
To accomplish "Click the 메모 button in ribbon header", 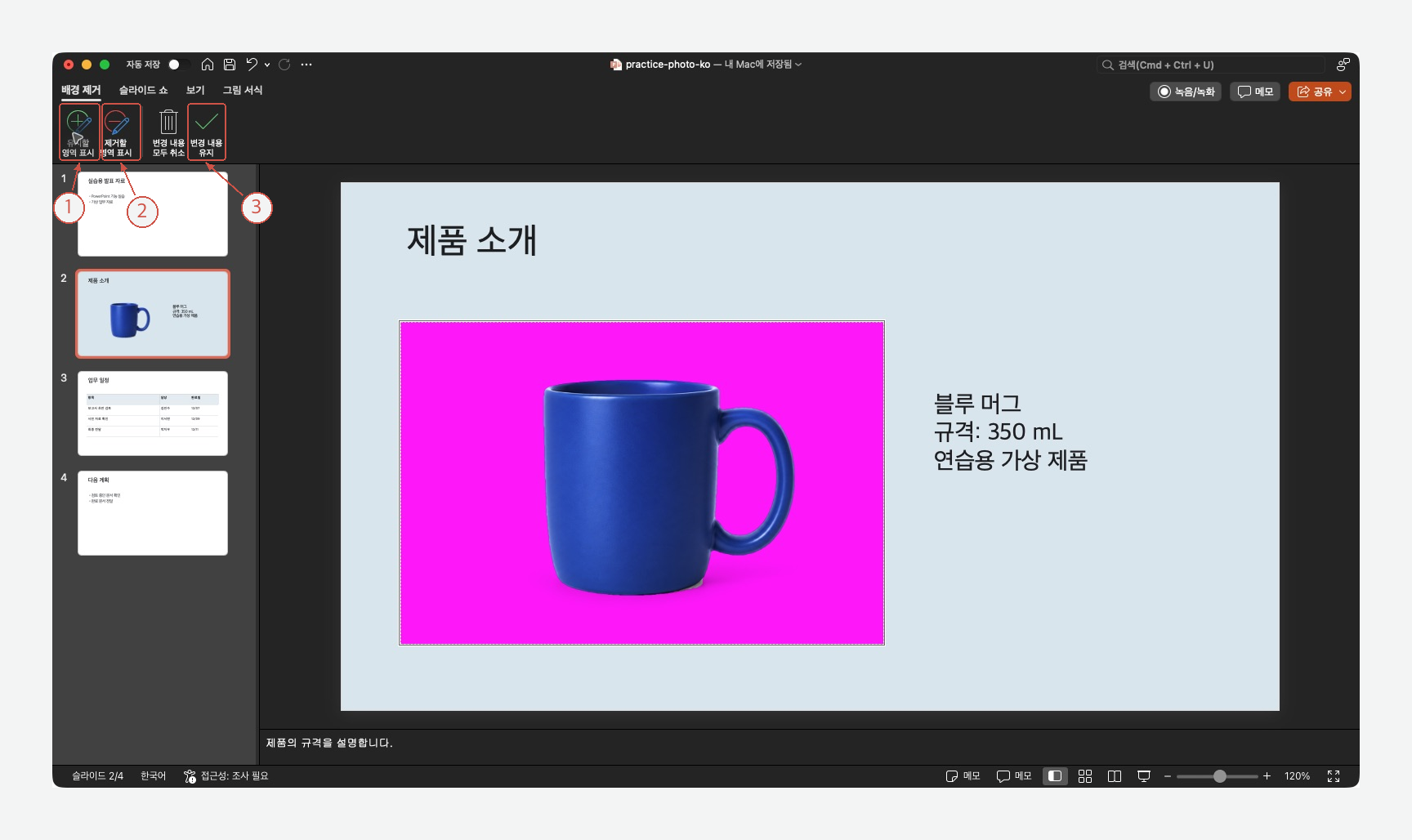I will click(1255, 92).
